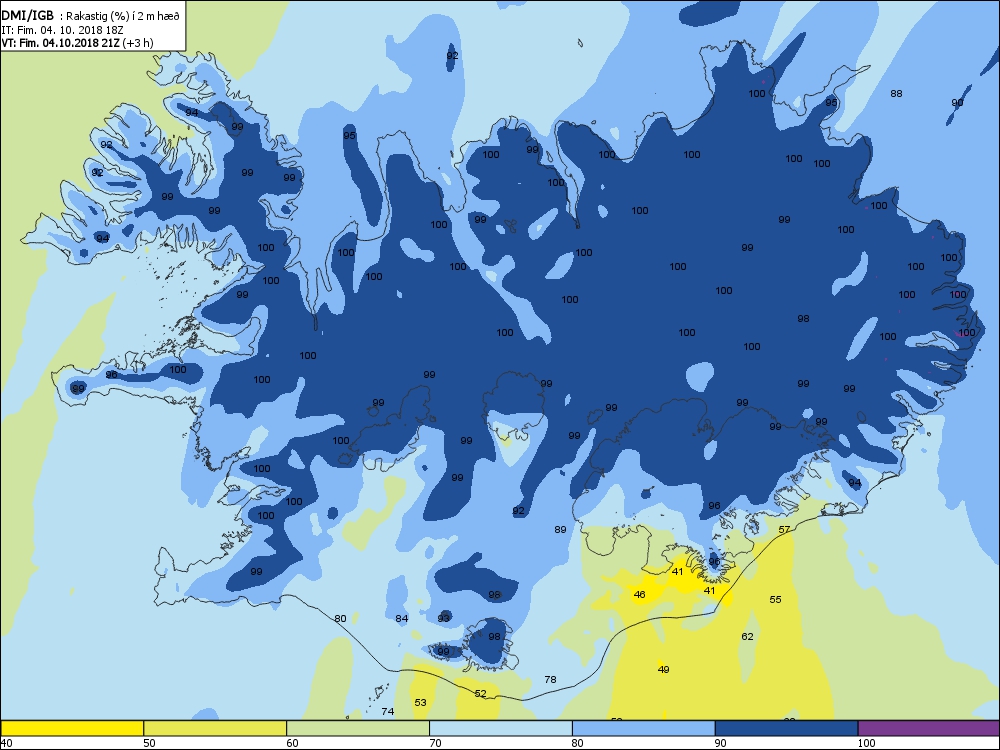Viewport: 1000px width, 750px height.
Task: Click the humidity value '53' on the map
Action: 420,703
